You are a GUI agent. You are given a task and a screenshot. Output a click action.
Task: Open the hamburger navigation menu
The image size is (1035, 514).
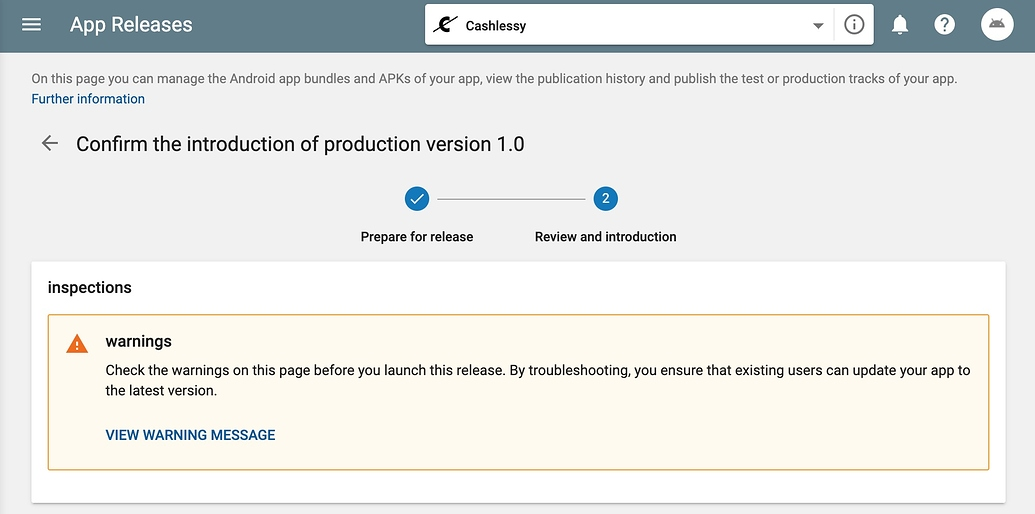[x=31, y=25]
